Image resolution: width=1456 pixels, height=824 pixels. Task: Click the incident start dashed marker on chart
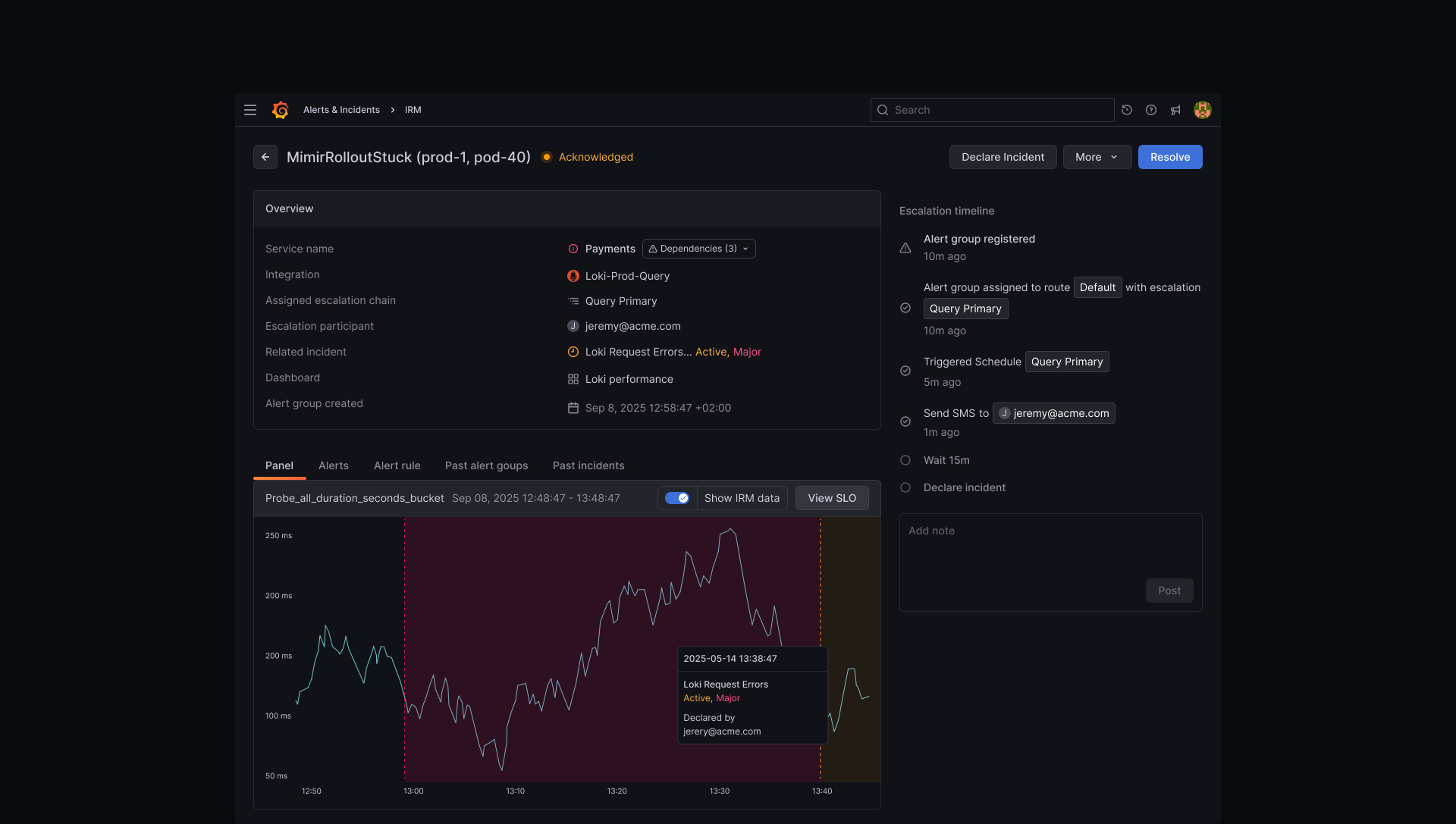point(404,649)
